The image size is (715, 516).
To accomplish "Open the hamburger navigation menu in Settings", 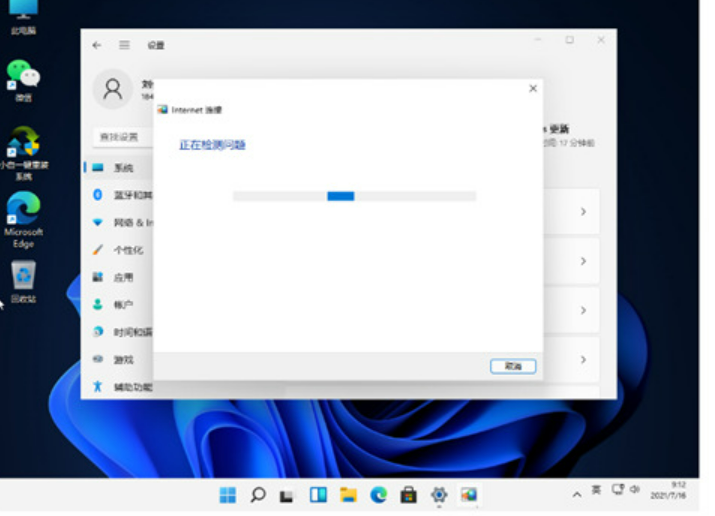I will pos(125,45).
